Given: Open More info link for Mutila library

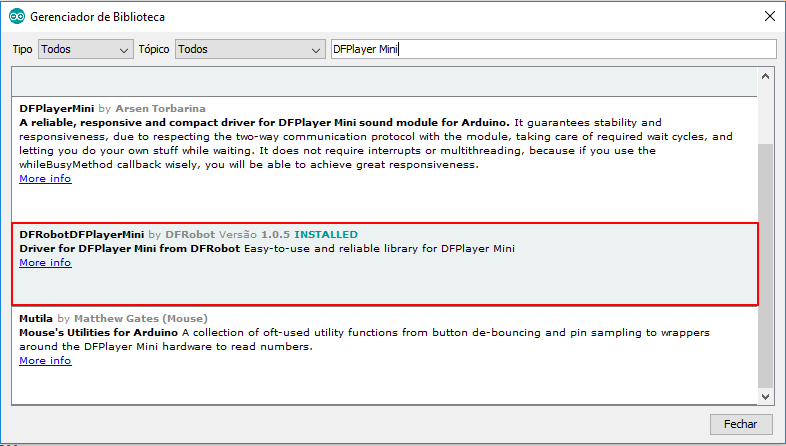Looking at the screenshot, I should coord(45,360).
